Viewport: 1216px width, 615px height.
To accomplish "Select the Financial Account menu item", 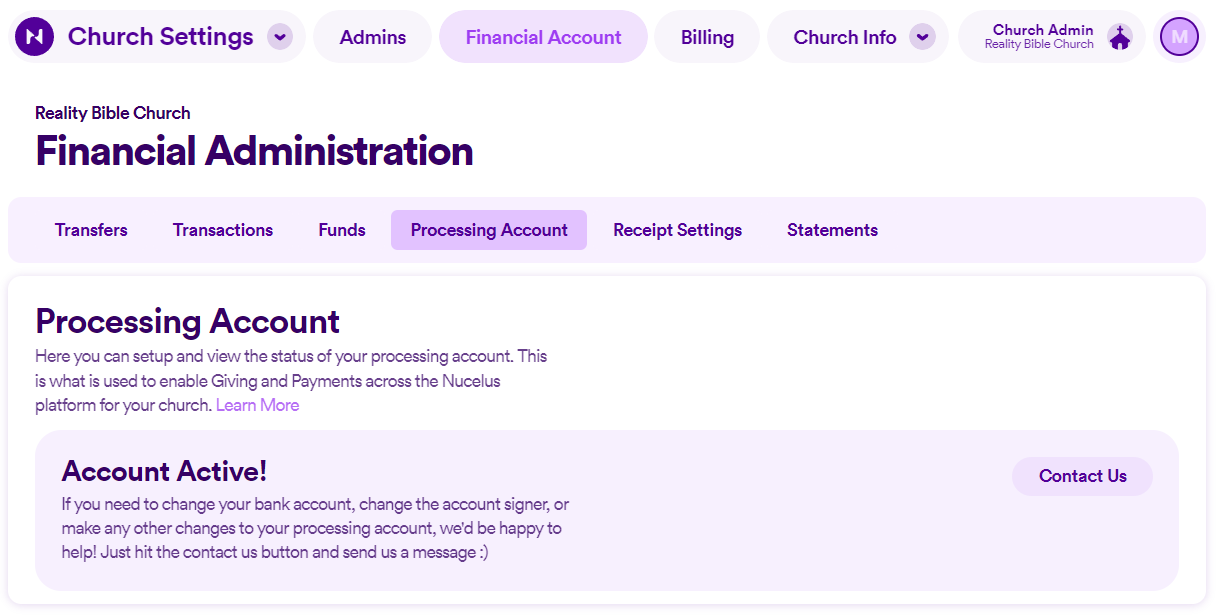I will (543, 36).
